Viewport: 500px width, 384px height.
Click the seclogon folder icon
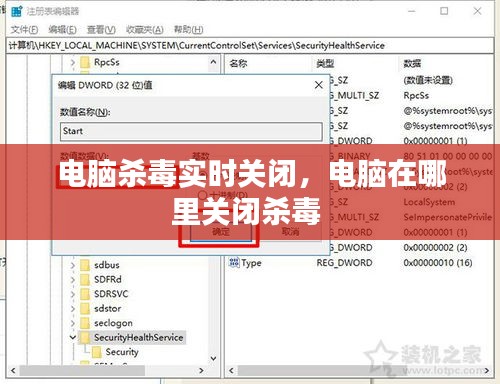[x=85, y=323]
